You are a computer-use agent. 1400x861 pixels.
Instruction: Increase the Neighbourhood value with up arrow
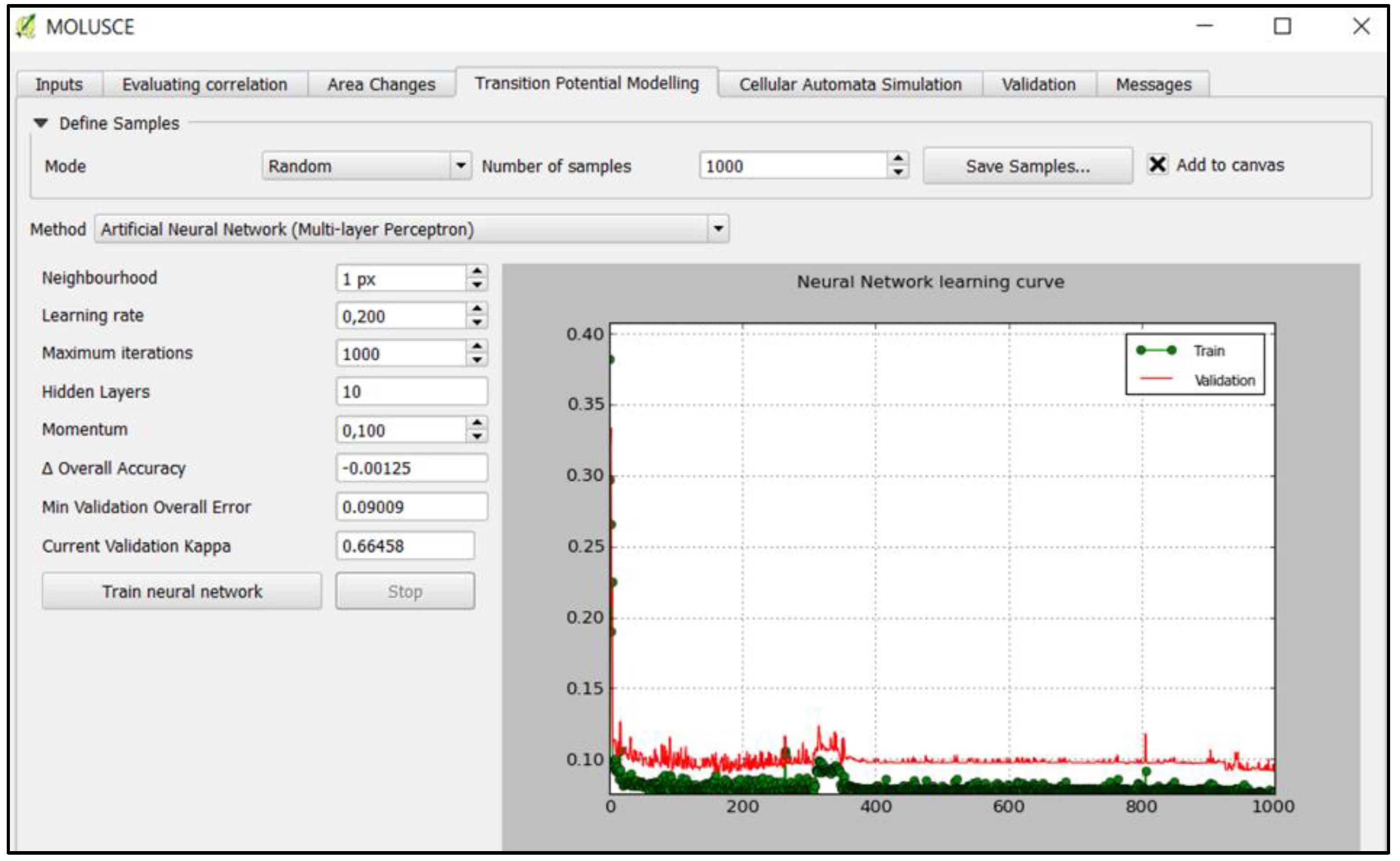click(x=477, y=272)
